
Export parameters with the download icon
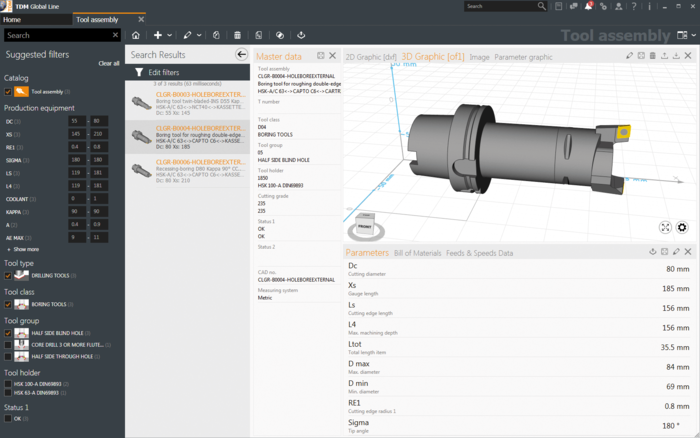click(x=653, y=252)
